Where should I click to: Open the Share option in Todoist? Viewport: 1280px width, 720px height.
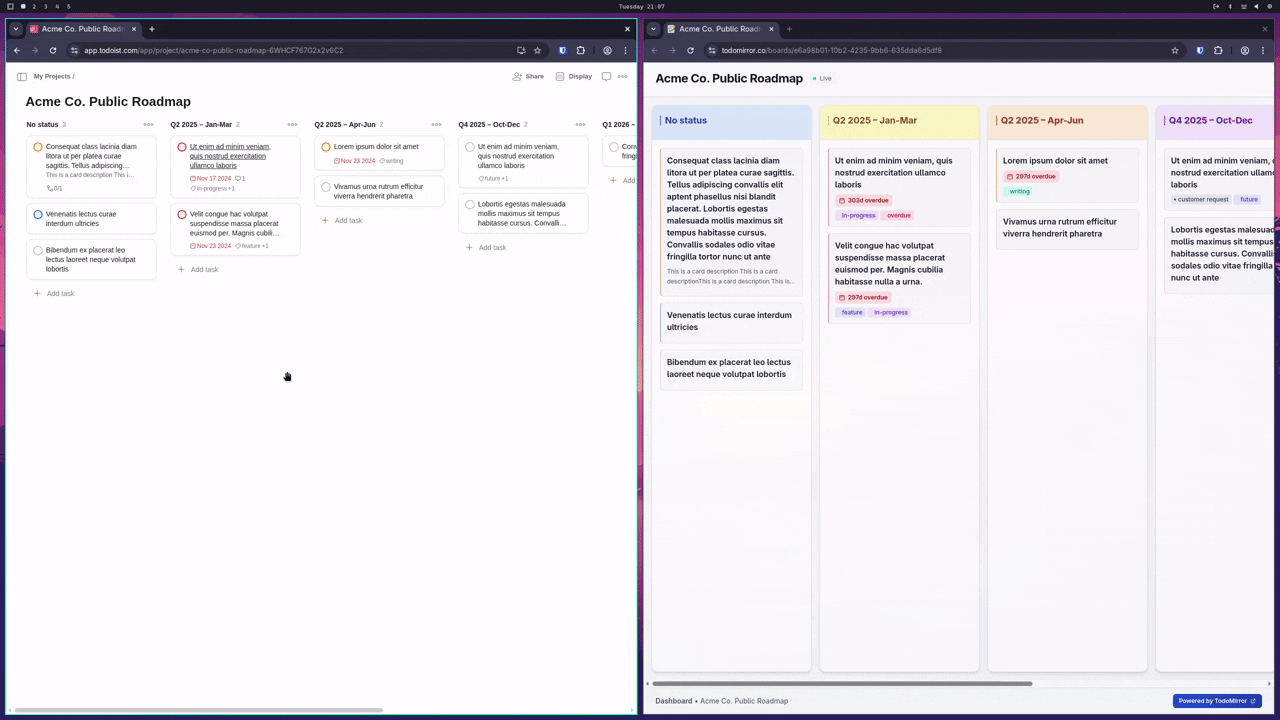(x=528, y=76)
